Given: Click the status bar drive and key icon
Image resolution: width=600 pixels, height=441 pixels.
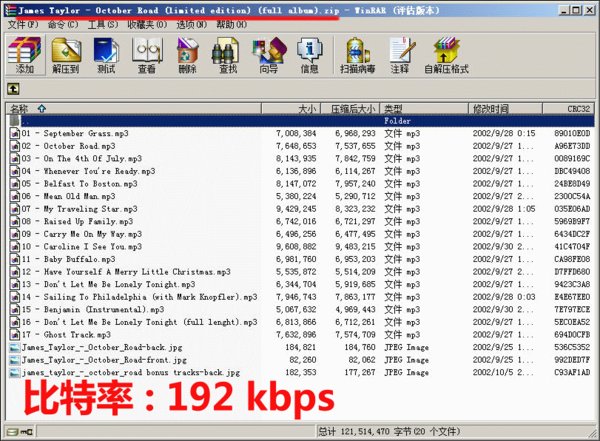Looking at the screenshot, I should click(20, 432).
